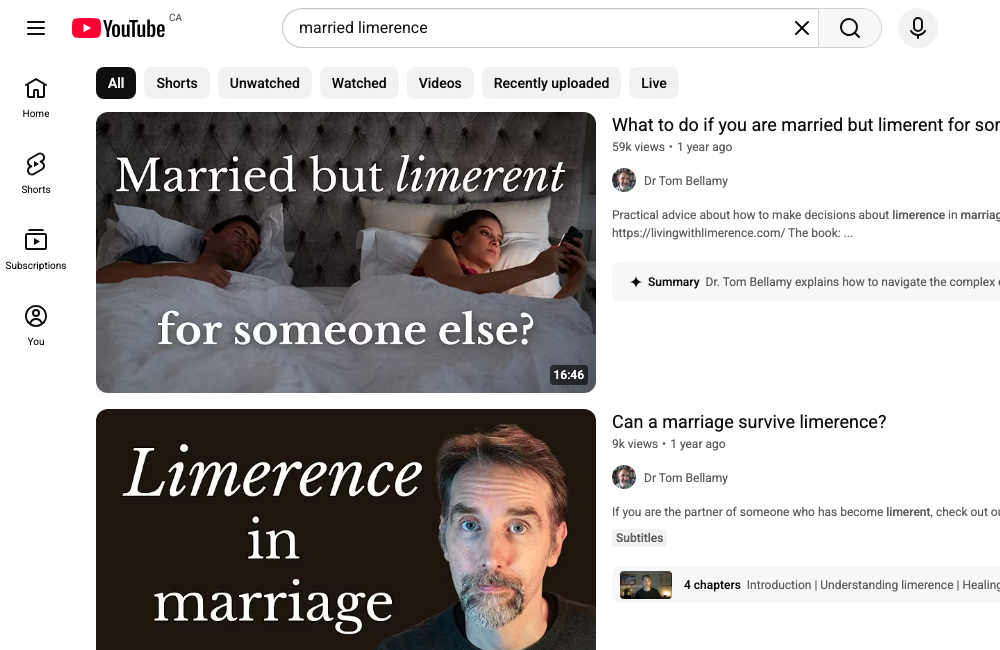Select the All filter chip
1000x650 pixels.
click(116, 83)
